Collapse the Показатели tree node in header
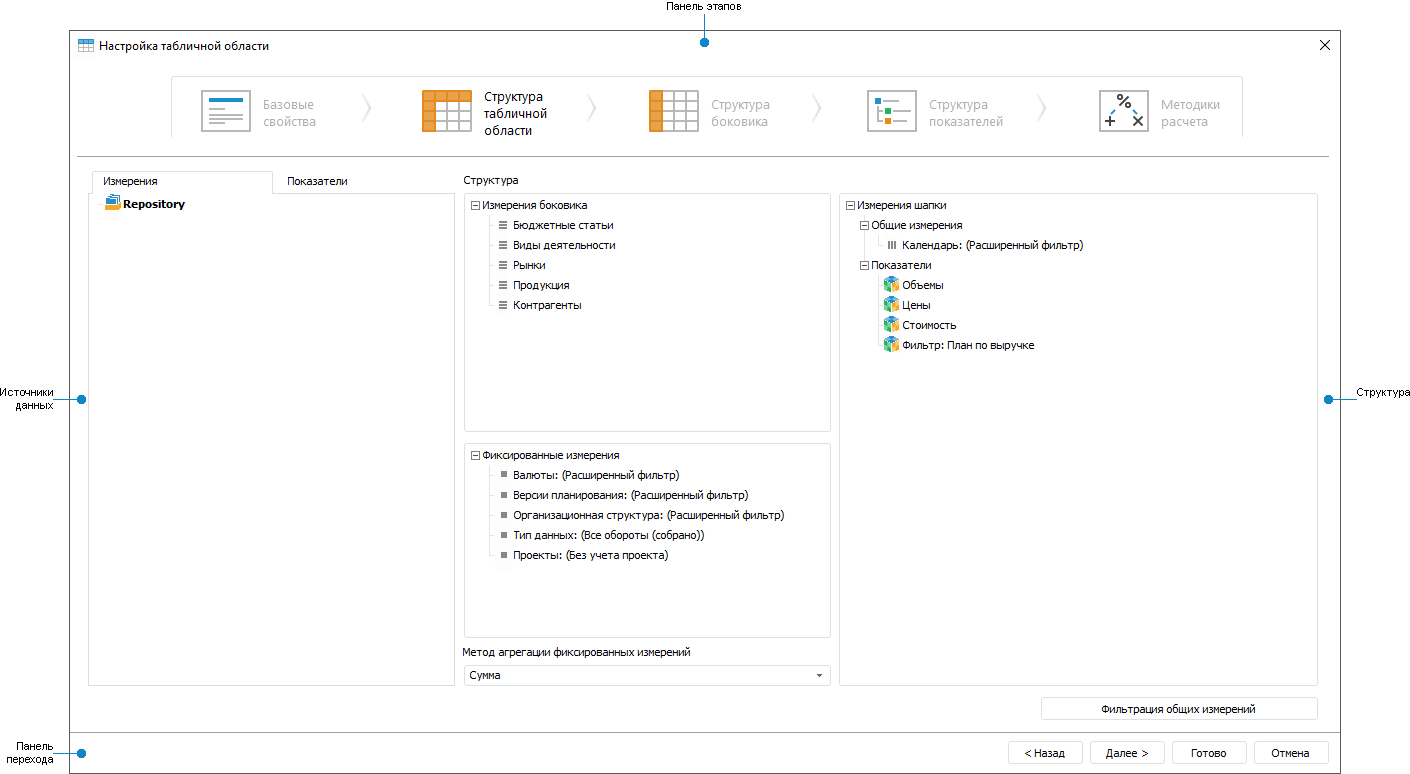 tap(864, 265)
